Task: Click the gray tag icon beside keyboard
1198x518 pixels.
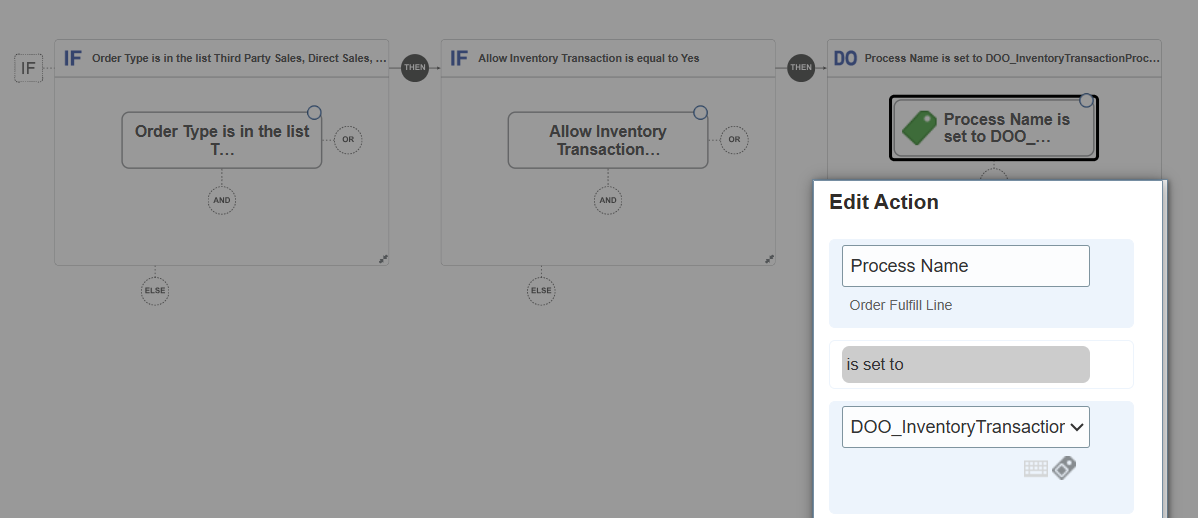Action: pyautogui.click(x=1064, y=468)
